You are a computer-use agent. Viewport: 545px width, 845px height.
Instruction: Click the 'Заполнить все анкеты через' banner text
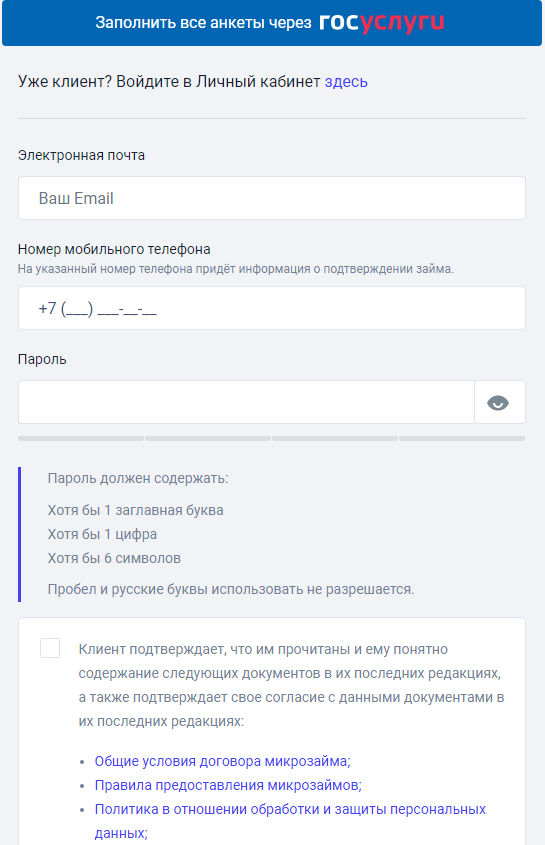pyautogui.click(x=203, y=23)
